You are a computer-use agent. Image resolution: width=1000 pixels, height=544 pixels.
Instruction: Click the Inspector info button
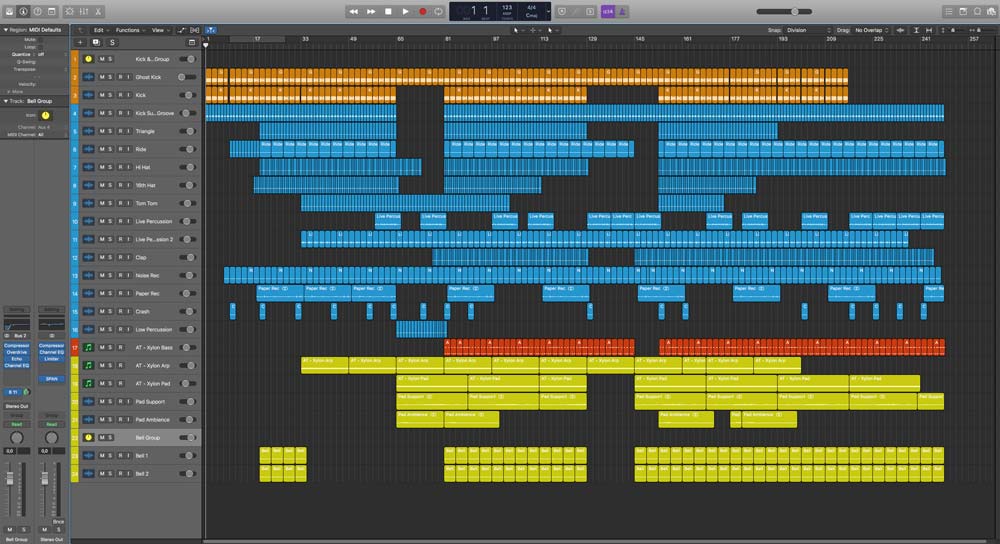22,11
